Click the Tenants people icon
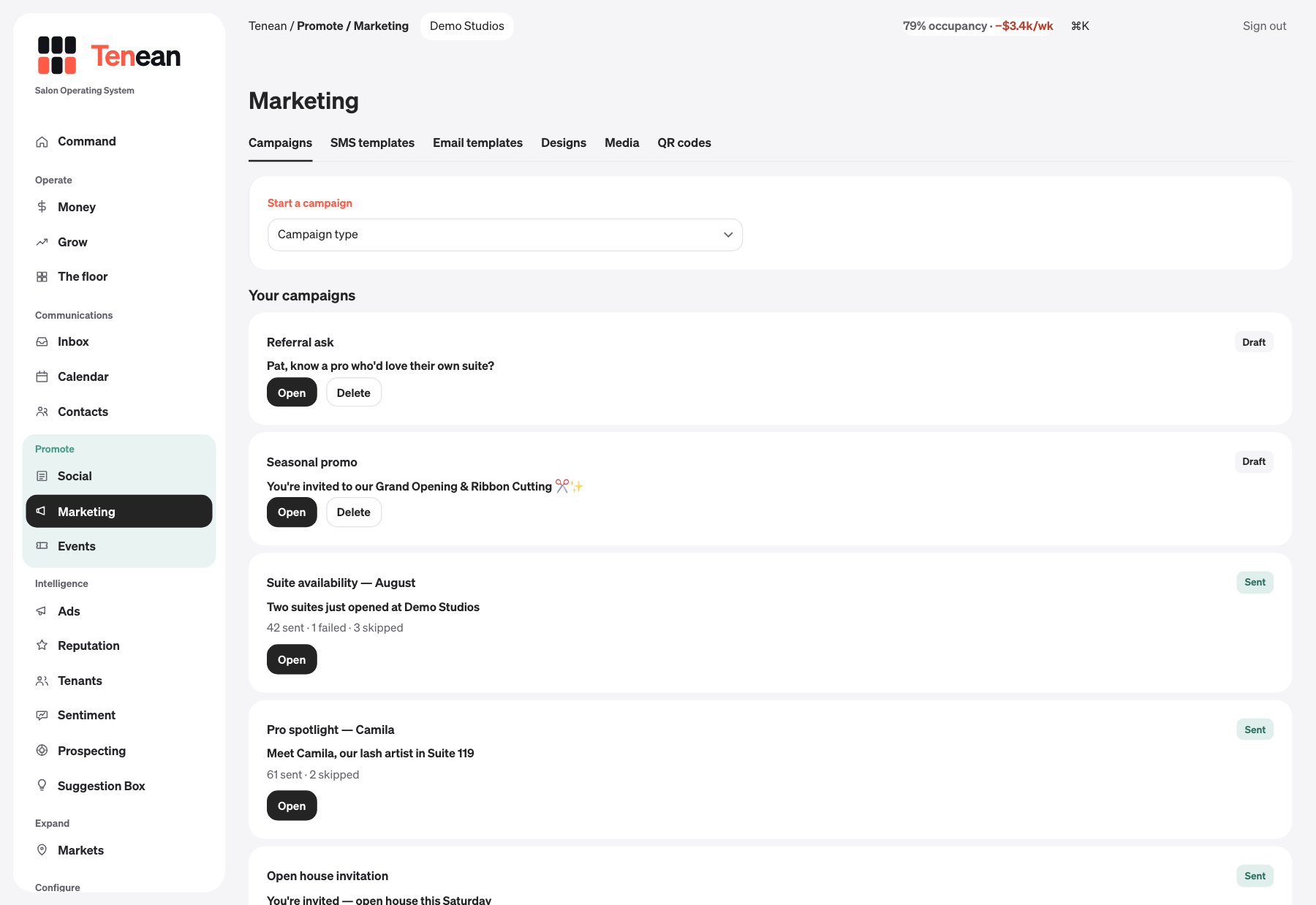Viewport: 1316px width, 905px height. [x=42, y=681]
